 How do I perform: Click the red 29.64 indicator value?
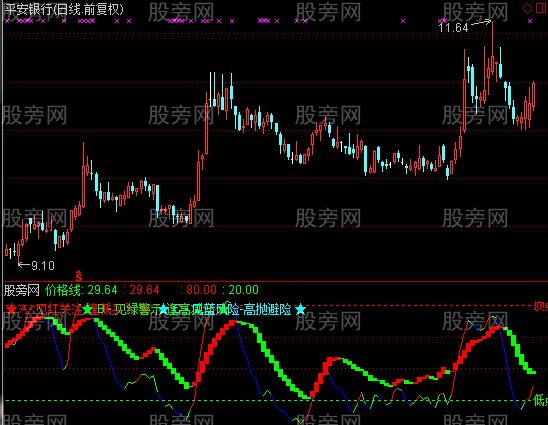click(x=144, y=290)
